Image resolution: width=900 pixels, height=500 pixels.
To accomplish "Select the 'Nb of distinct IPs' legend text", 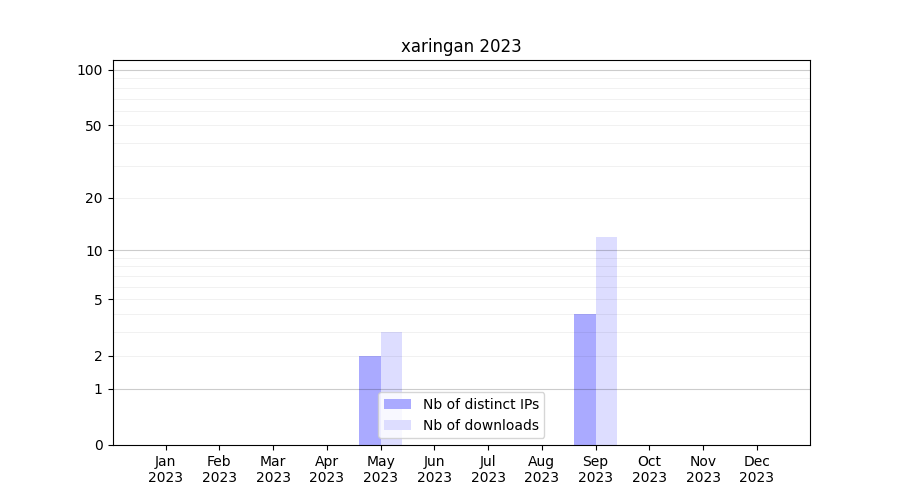I will [x=480, y=404].
